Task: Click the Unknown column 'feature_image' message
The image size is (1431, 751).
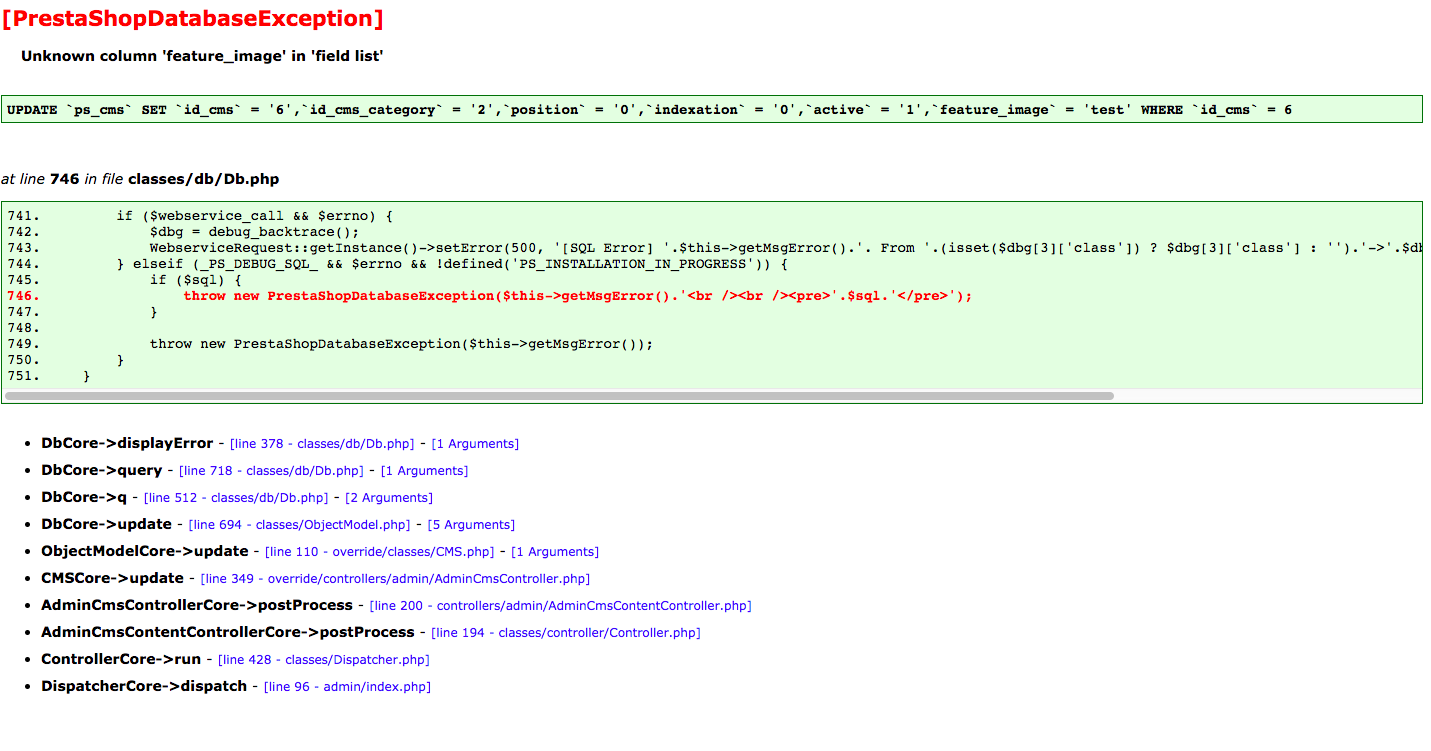Action: pos(202,56)
